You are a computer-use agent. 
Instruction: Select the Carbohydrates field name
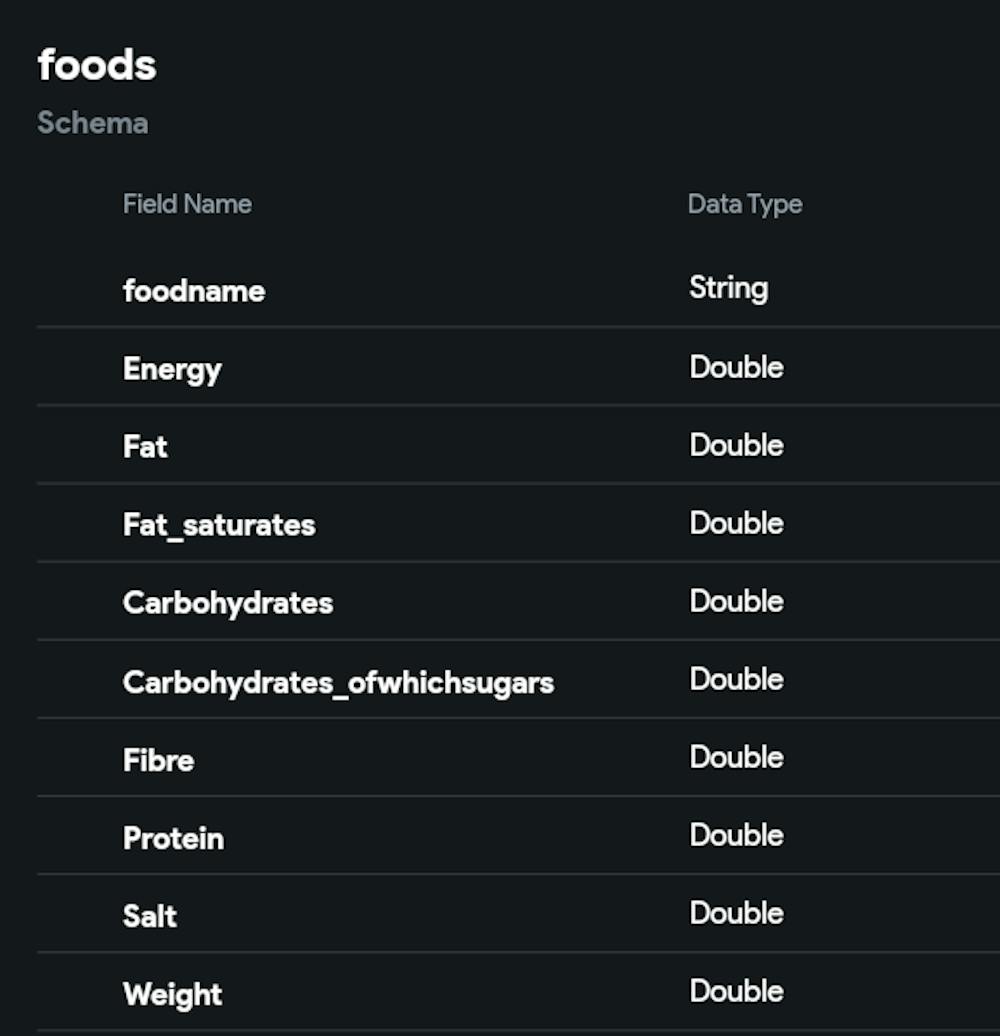coord(228,603)
